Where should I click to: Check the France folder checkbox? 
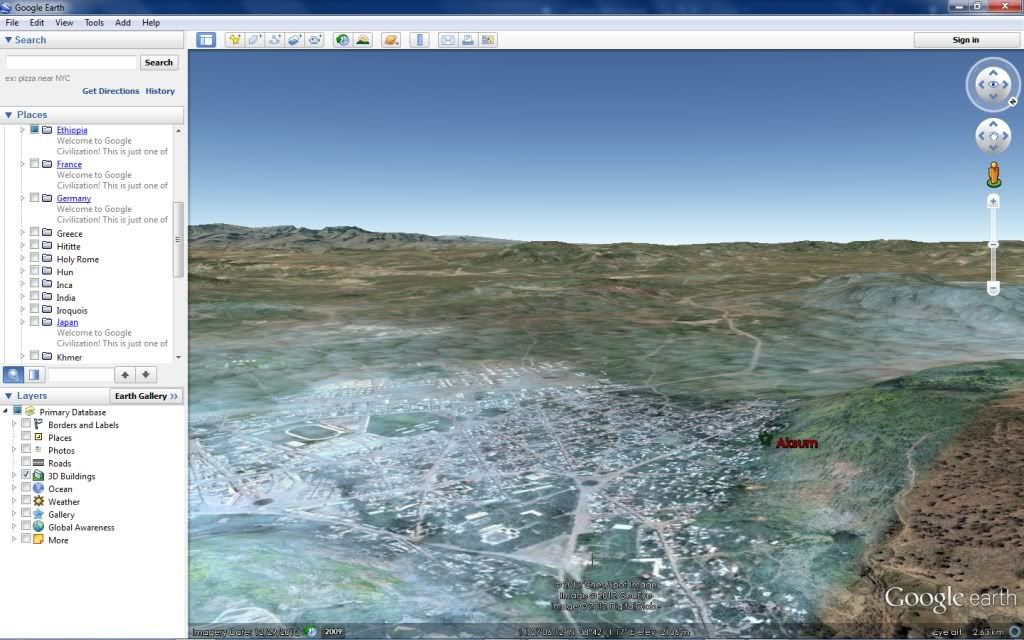(35, 163)
